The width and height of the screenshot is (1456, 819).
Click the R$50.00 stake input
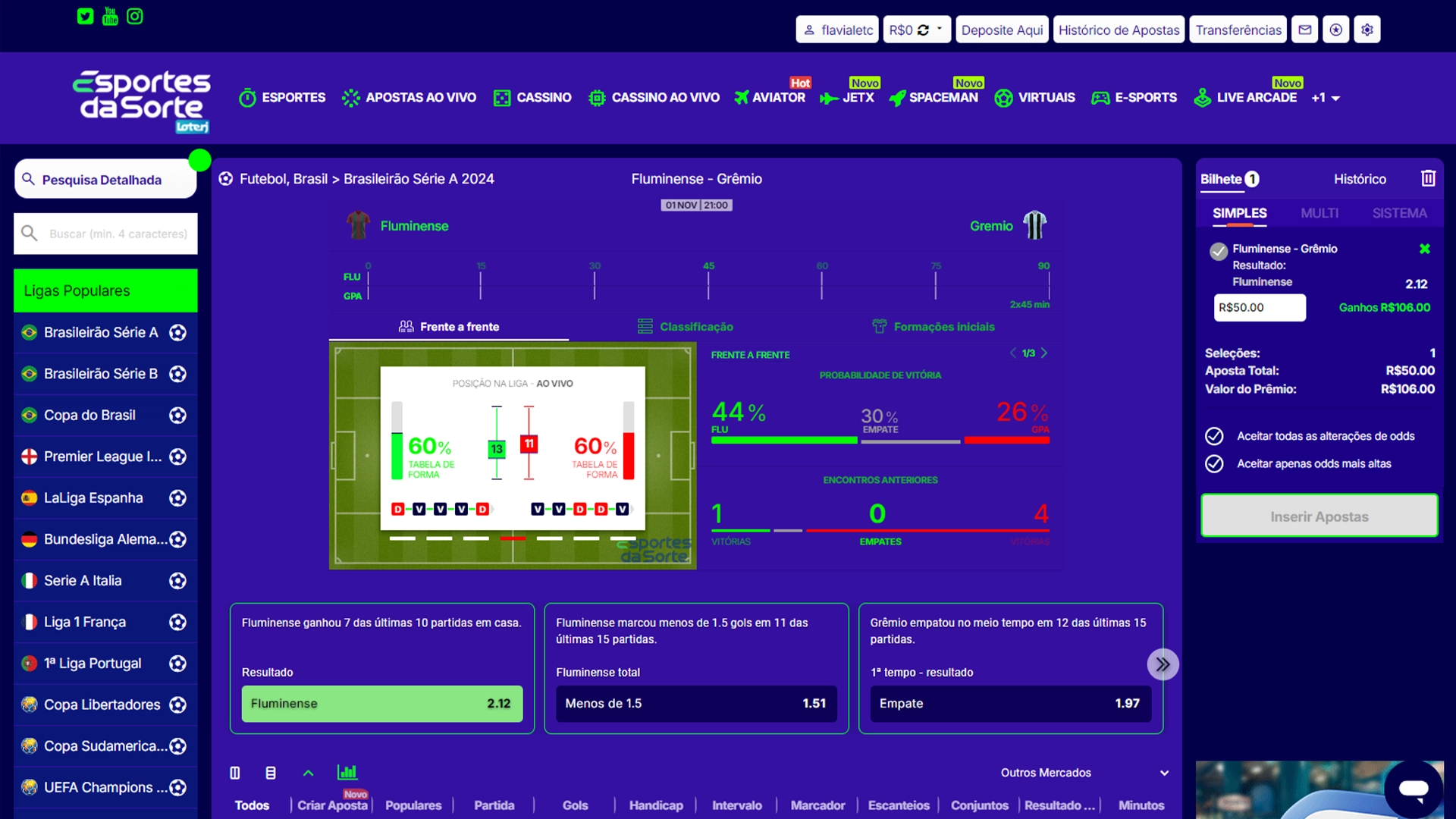pos(1260,307)
